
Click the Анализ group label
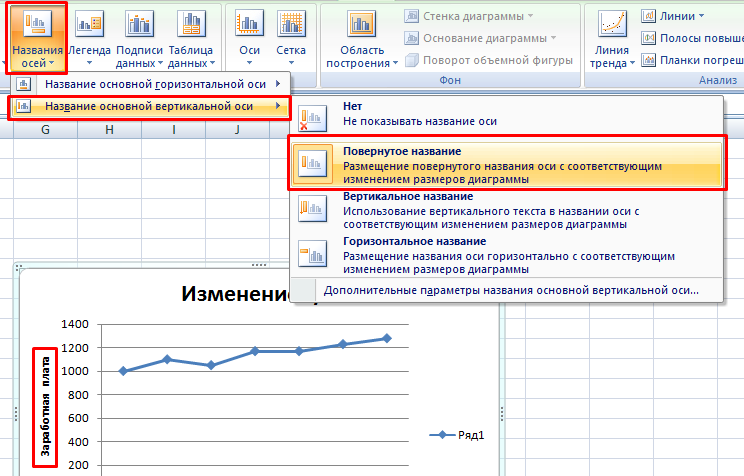718,80
